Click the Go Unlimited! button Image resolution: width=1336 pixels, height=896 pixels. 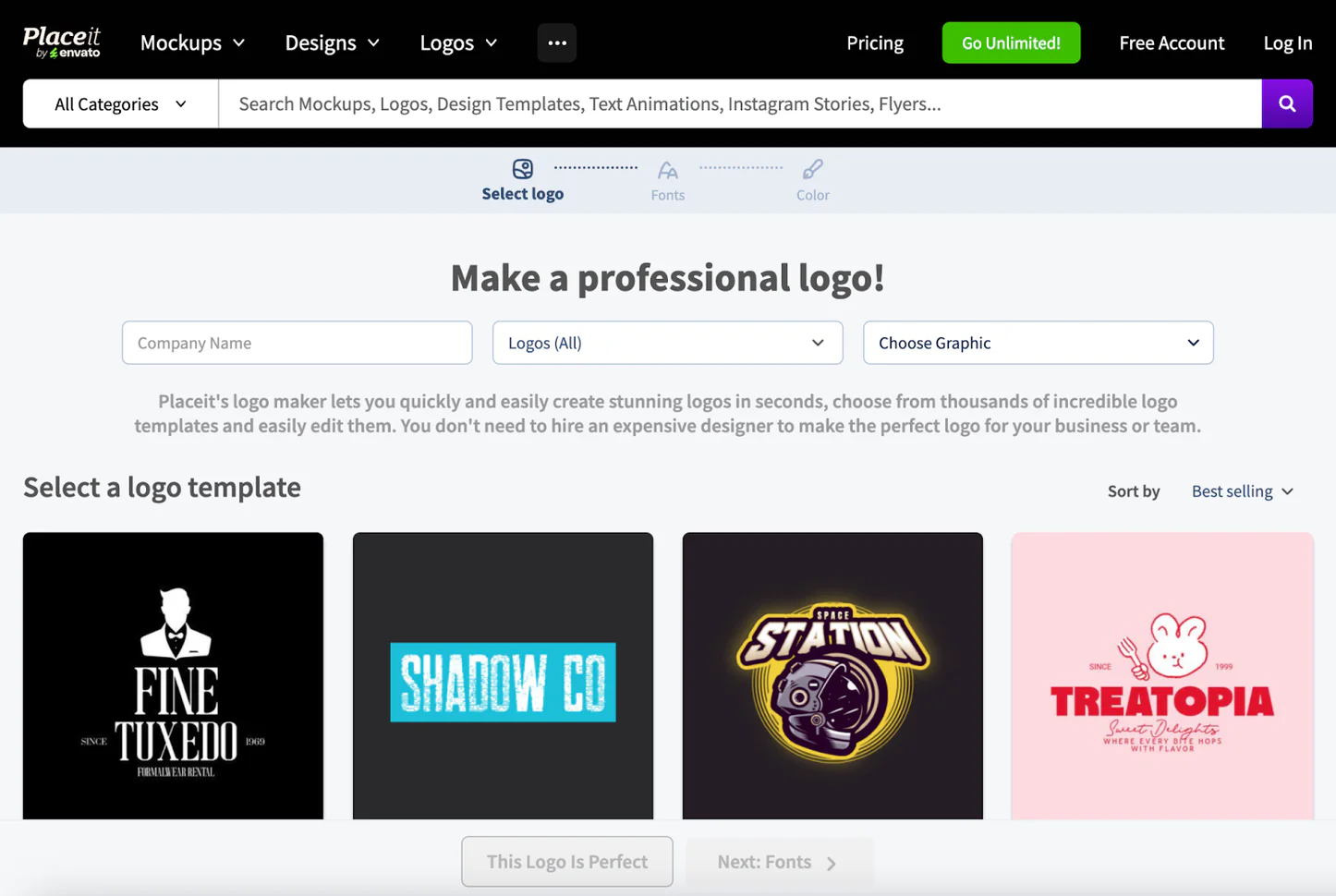(1011, 42)
